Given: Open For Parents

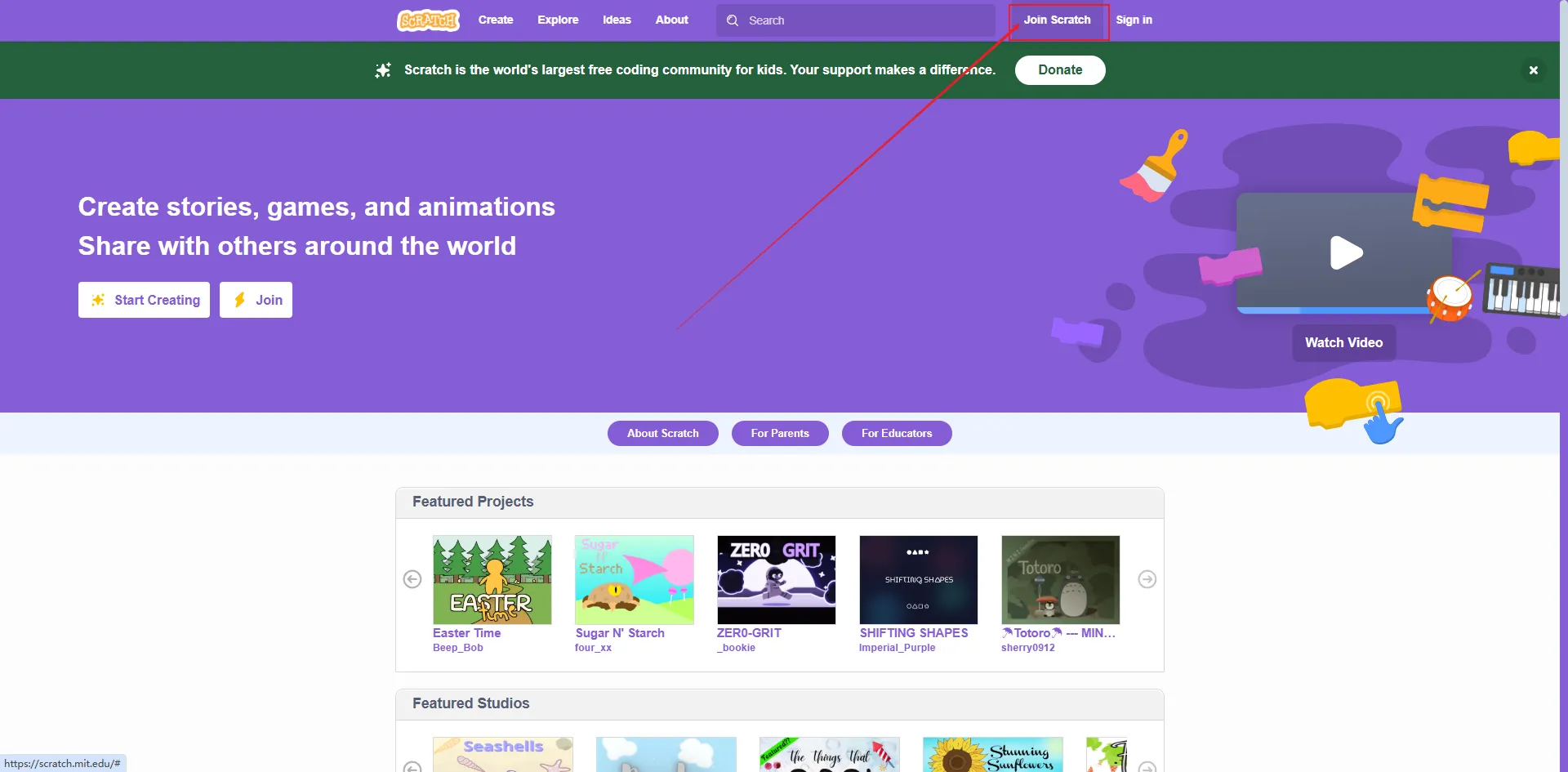Looking at the screenshot, I should (780, 433).
